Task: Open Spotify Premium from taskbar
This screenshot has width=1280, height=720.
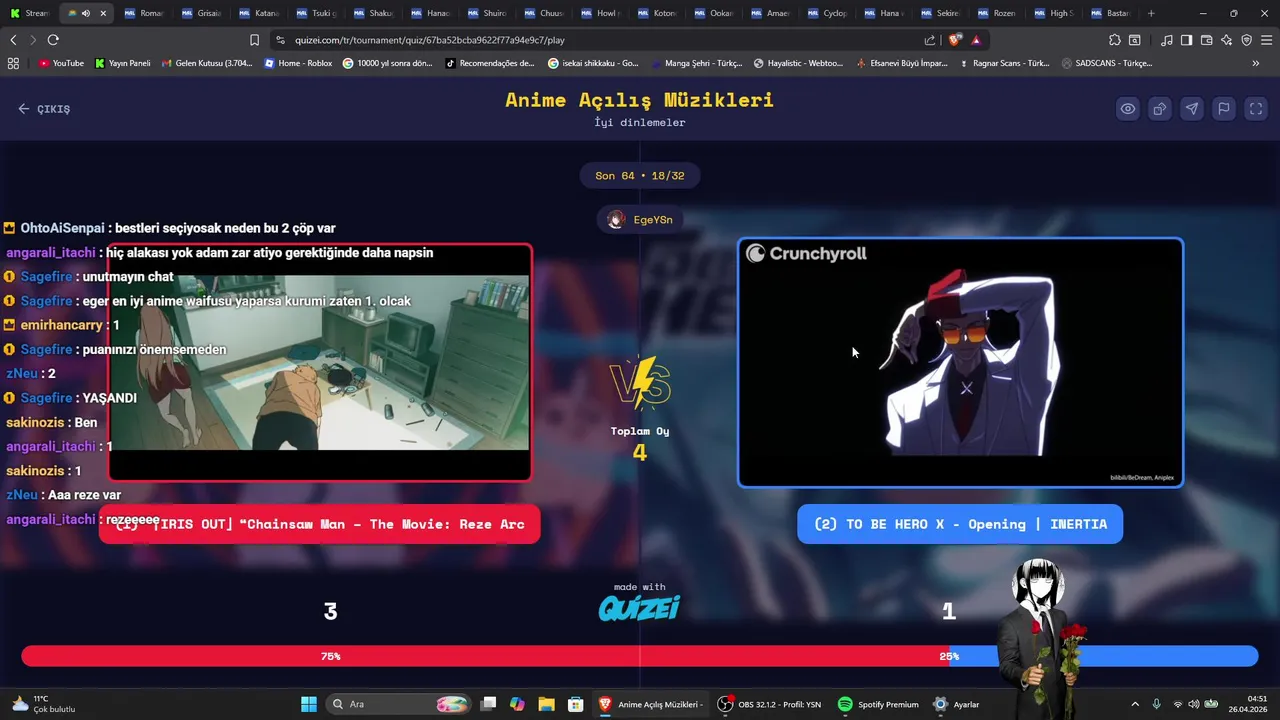Action: pyautogui.click(x=878, y=704)
